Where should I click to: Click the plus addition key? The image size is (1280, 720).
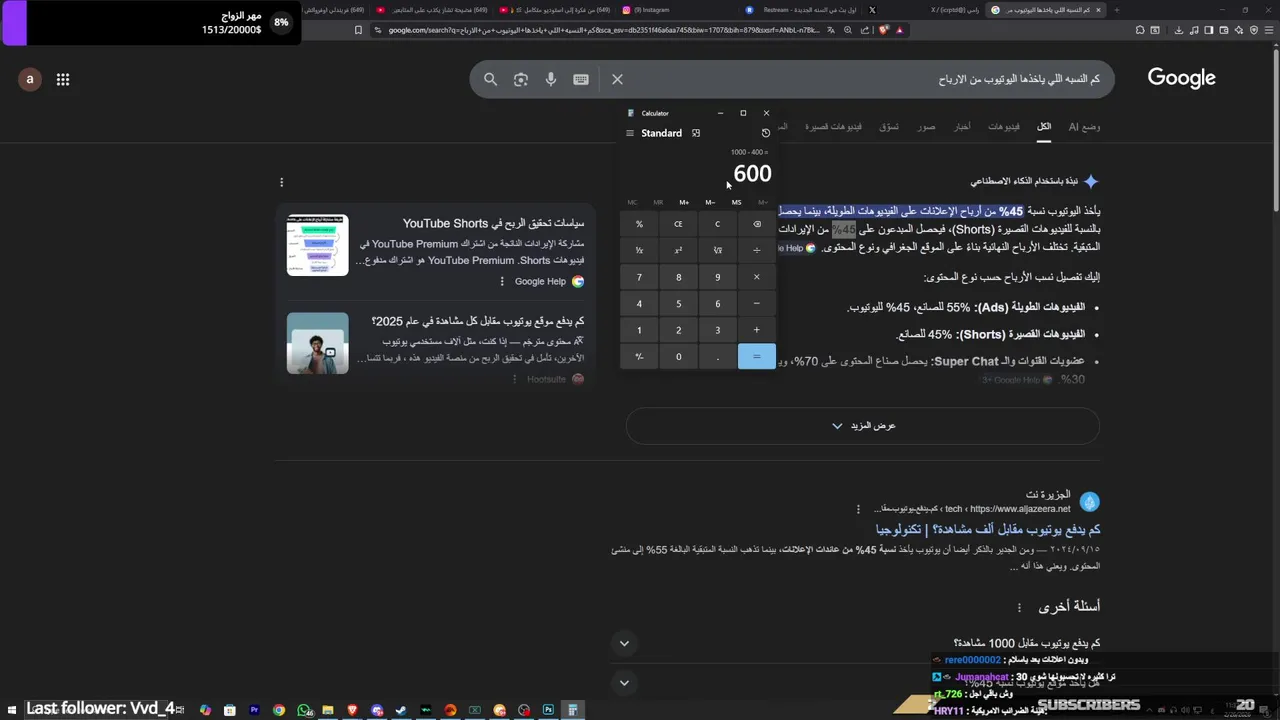(x=757, y=330)
